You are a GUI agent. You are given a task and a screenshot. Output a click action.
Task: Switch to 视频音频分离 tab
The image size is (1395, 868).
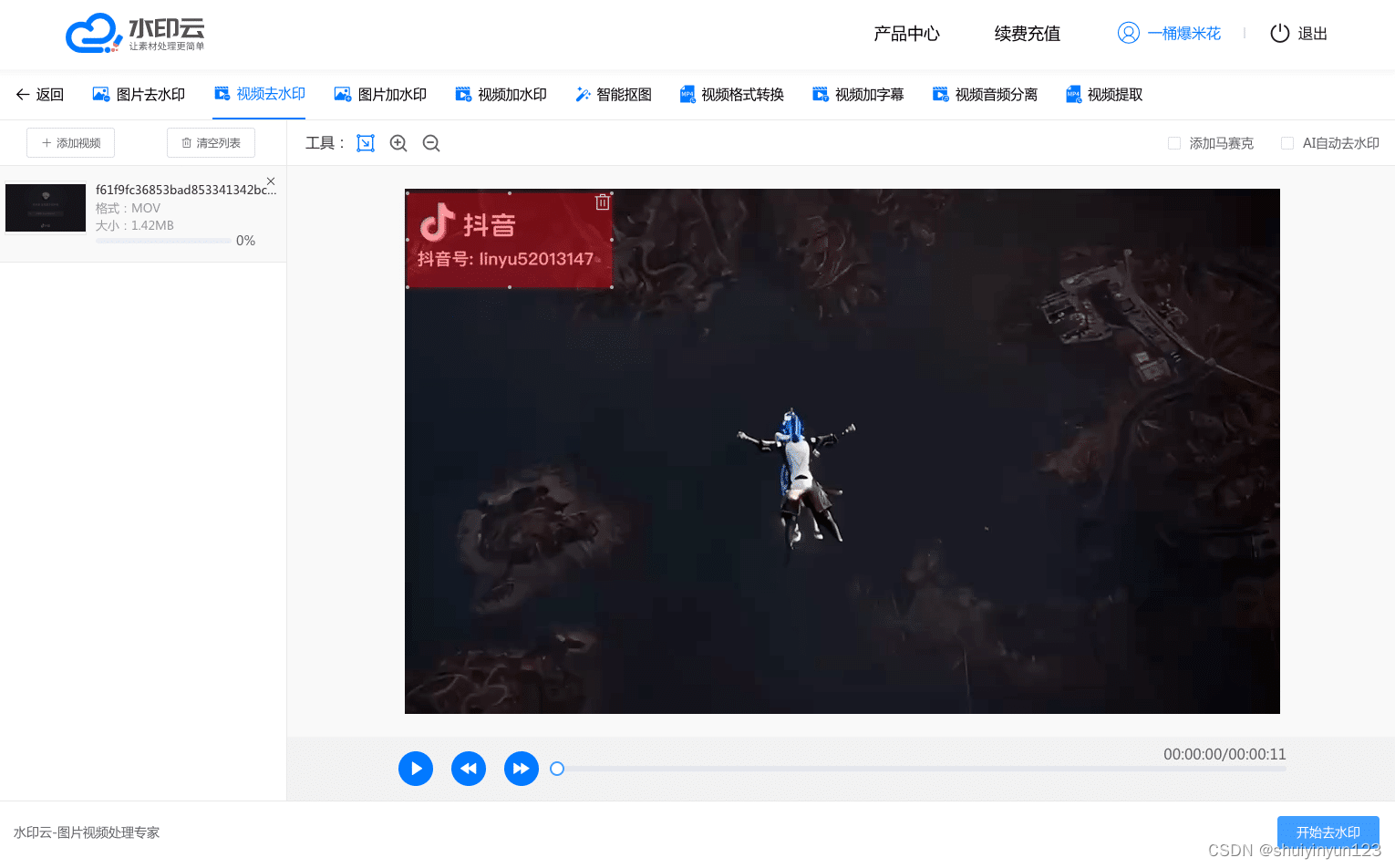(x=985, y=95)
